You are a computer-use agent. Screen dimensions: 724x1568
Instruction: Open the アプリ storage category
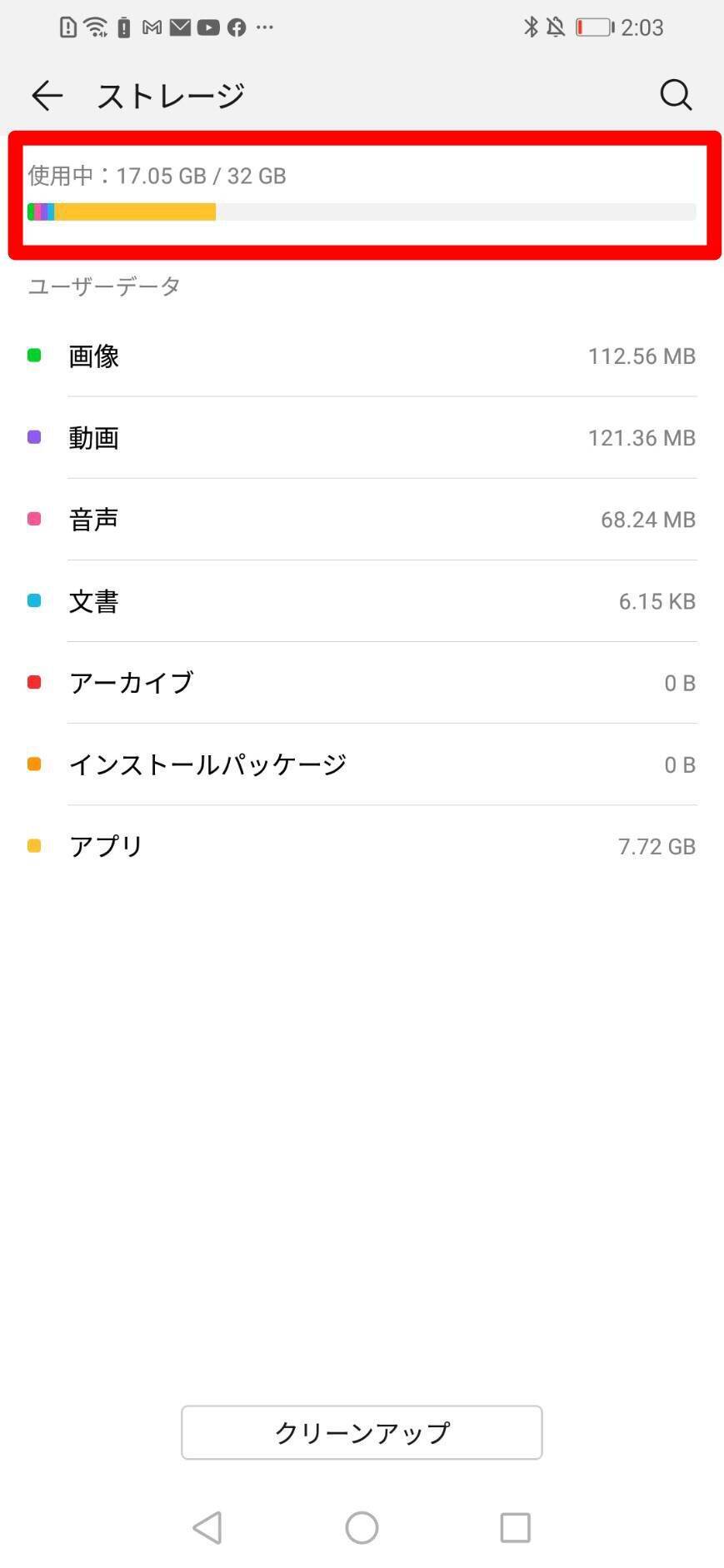(362, 846)
